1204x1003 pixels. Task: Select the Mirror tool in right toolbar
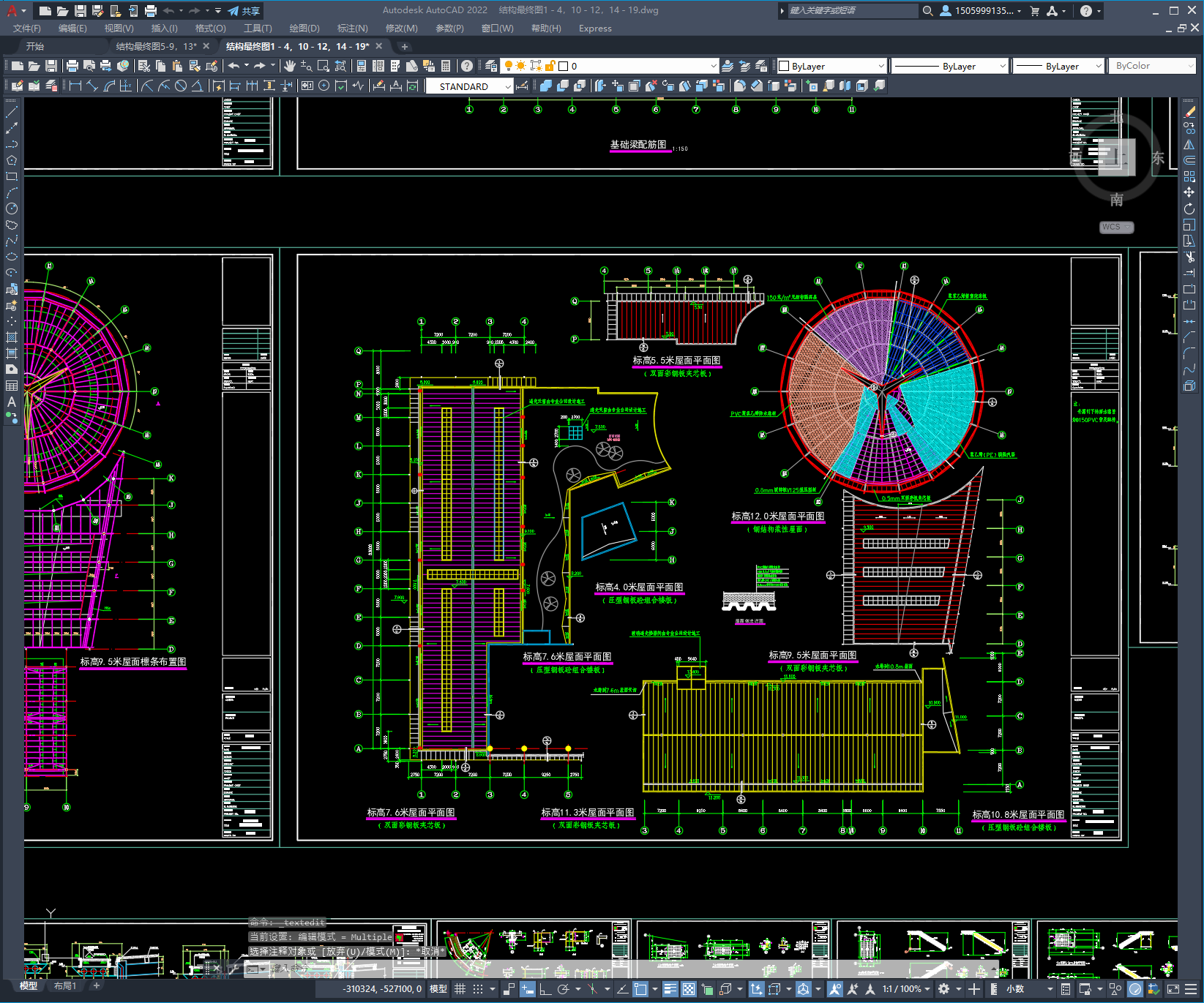1189,144
